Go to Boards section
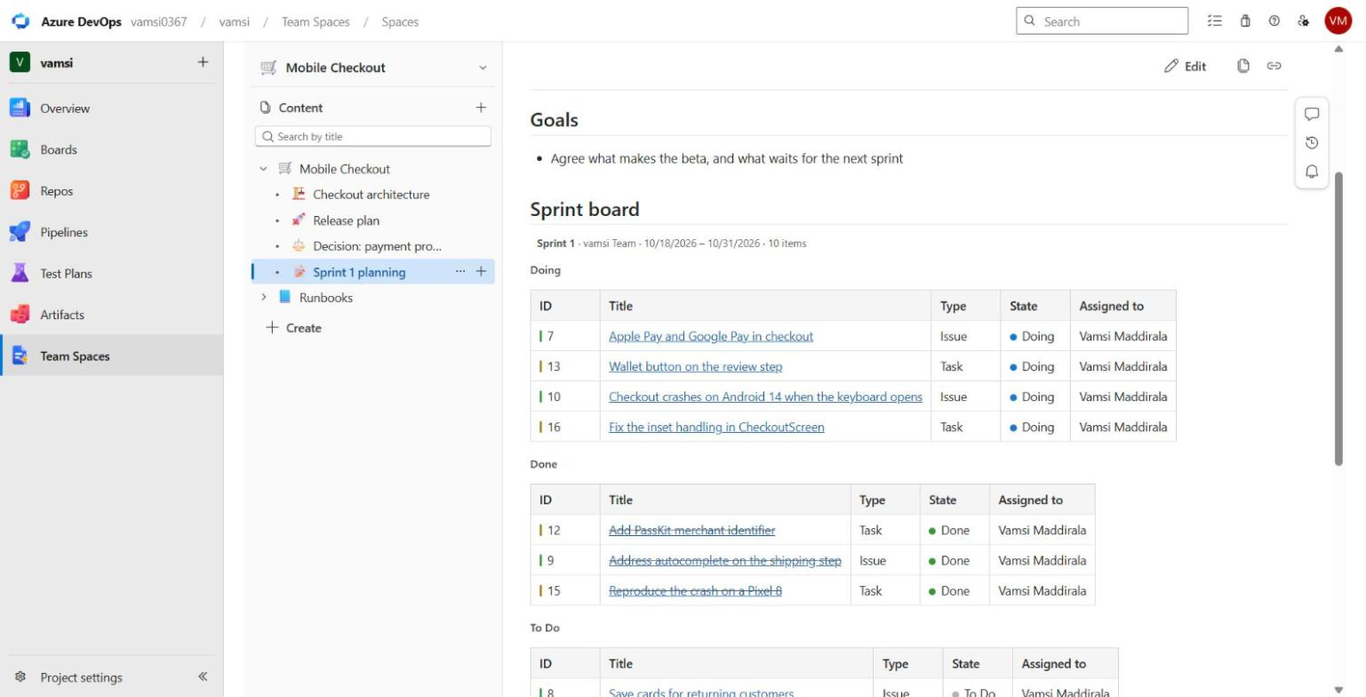 59,149
